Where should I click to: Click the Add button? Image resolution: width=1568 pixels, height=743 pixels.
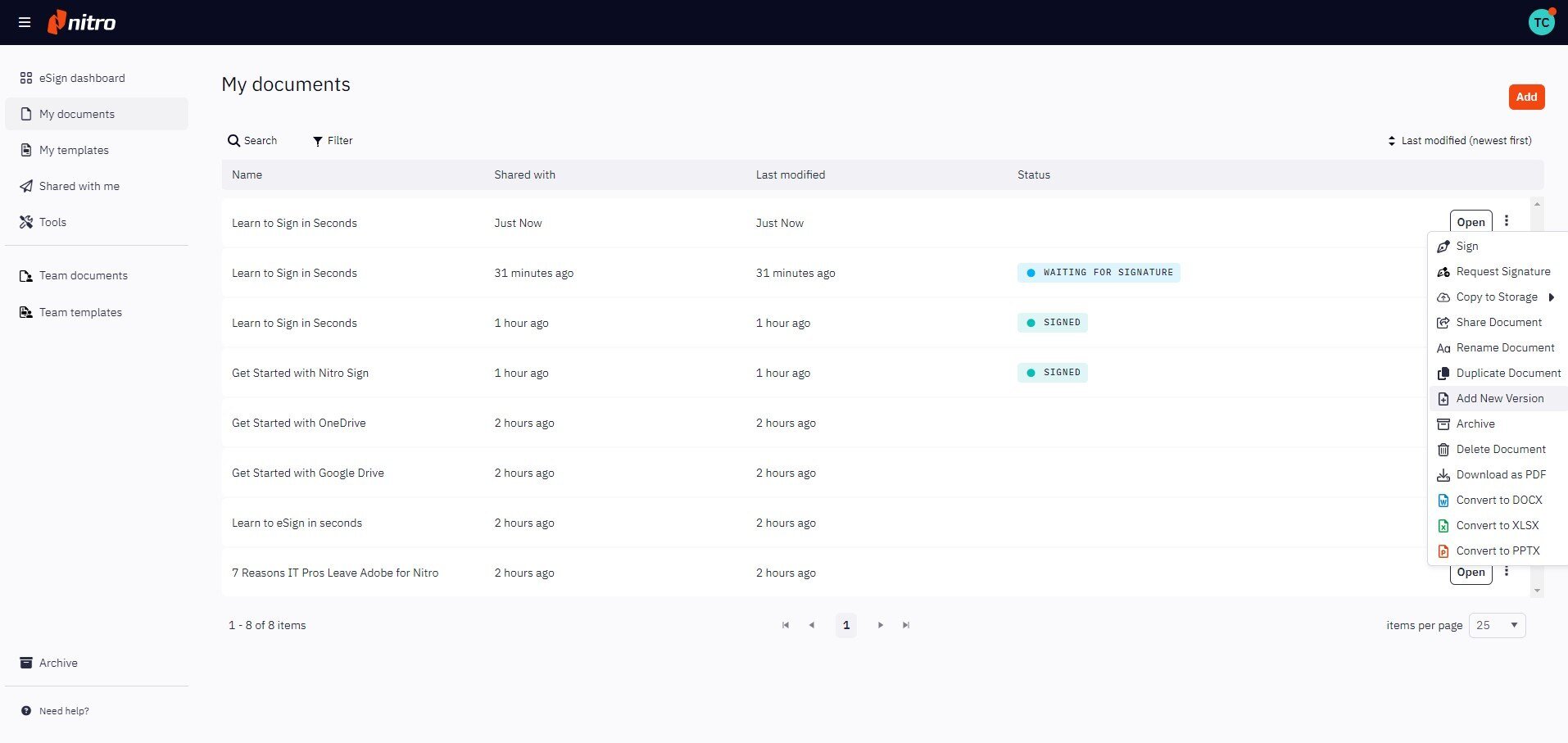click(1525, 97)
